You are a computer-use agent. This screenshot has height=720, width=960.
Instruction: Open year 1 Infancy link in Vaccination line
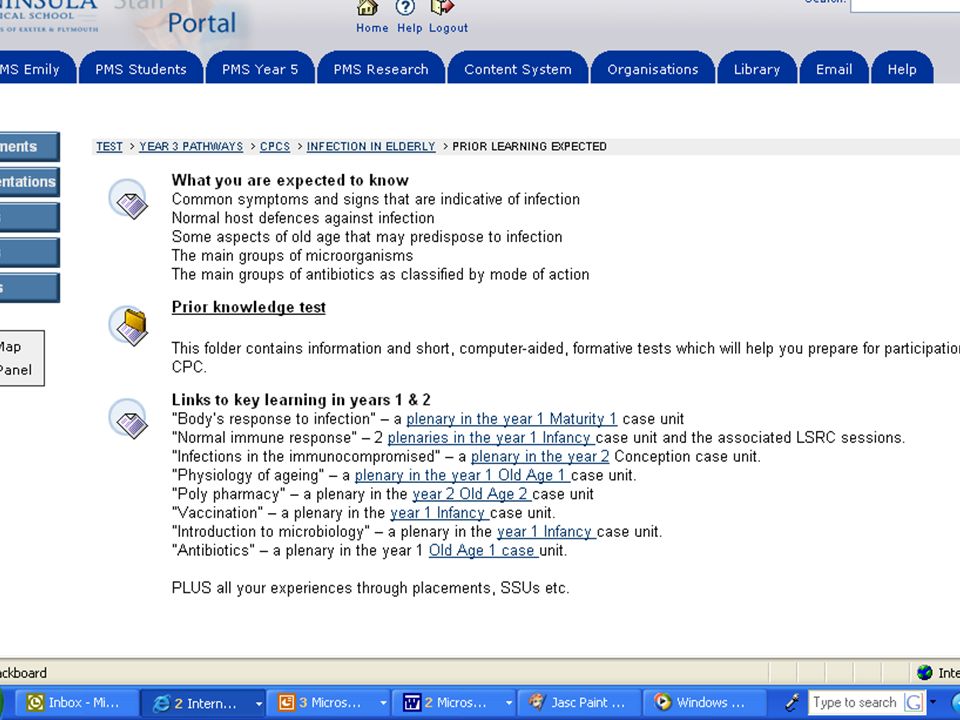(x=440, y=513)
